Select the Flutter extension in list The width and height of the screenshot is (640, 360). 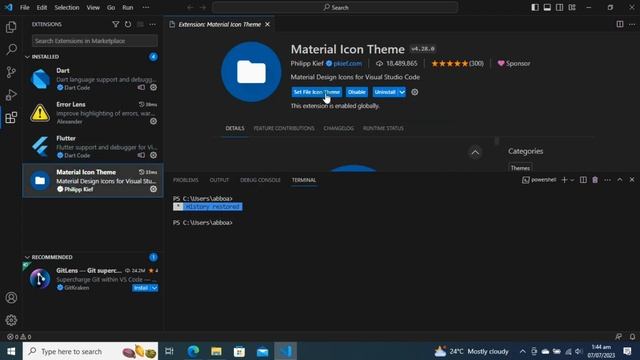93,147
